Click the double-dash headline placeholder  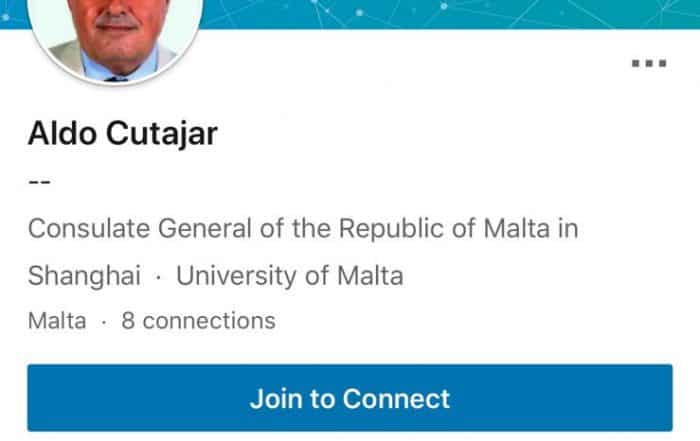pos(39,182)
